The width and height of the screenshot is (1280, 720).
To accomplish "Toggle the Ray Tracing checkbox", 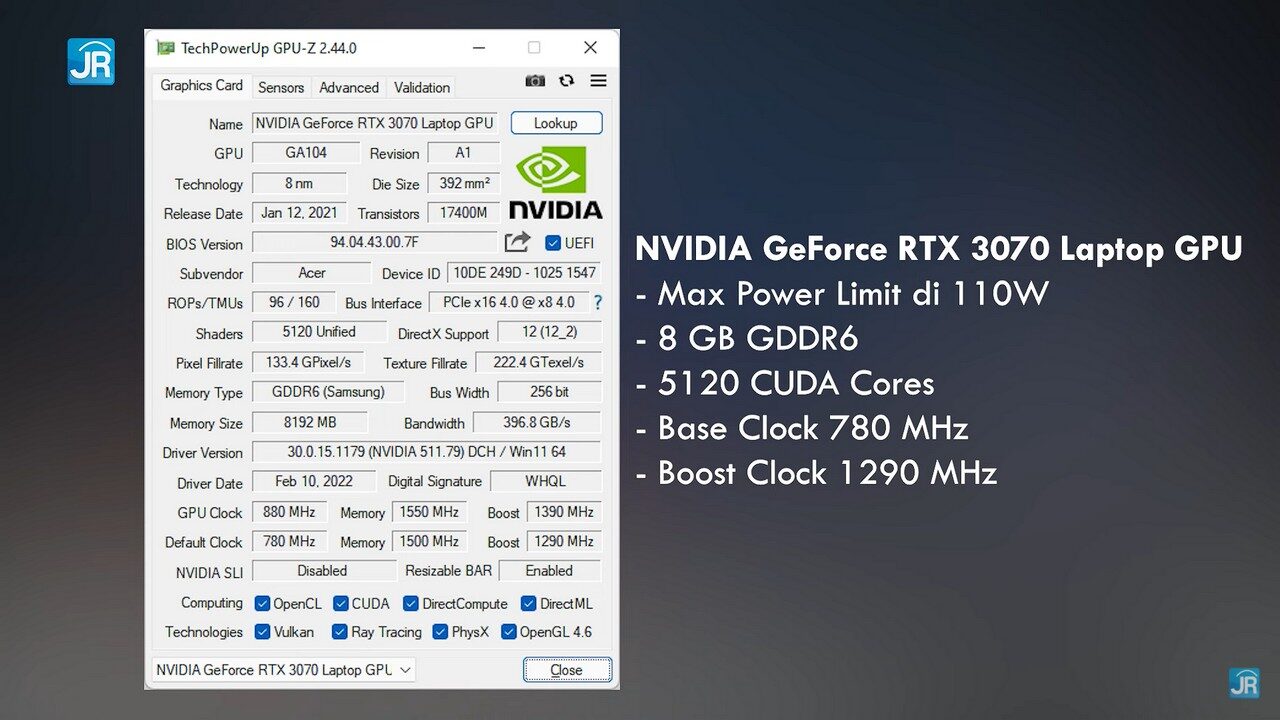I will tap(339, 632).
